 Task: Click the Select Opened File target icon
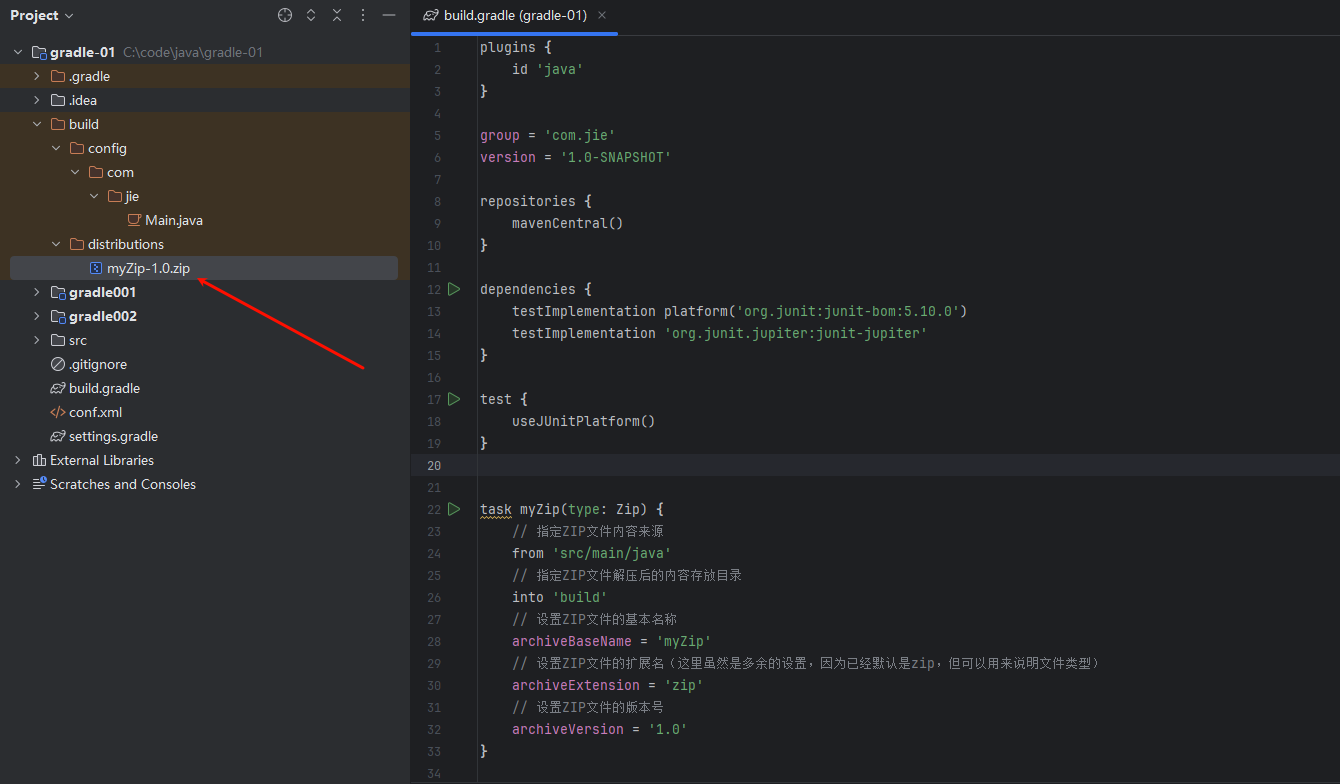[285, 15]
